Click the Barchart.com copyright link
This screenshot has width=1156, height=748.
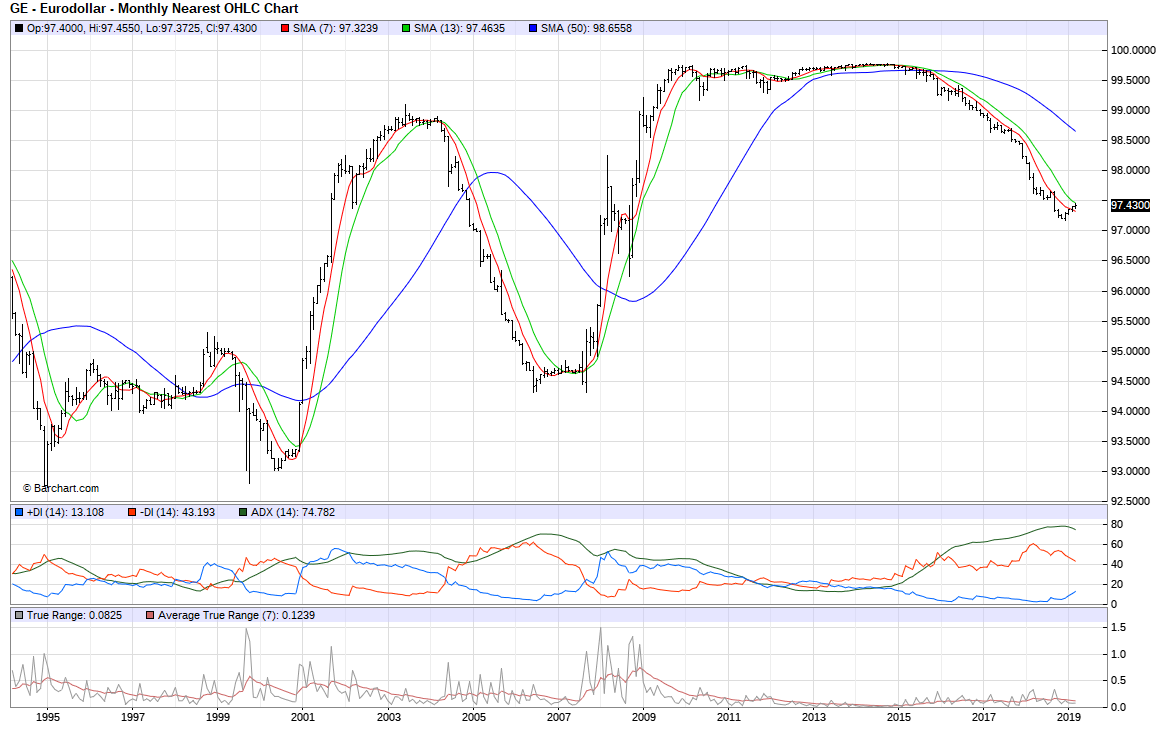(x=60, y=488)
